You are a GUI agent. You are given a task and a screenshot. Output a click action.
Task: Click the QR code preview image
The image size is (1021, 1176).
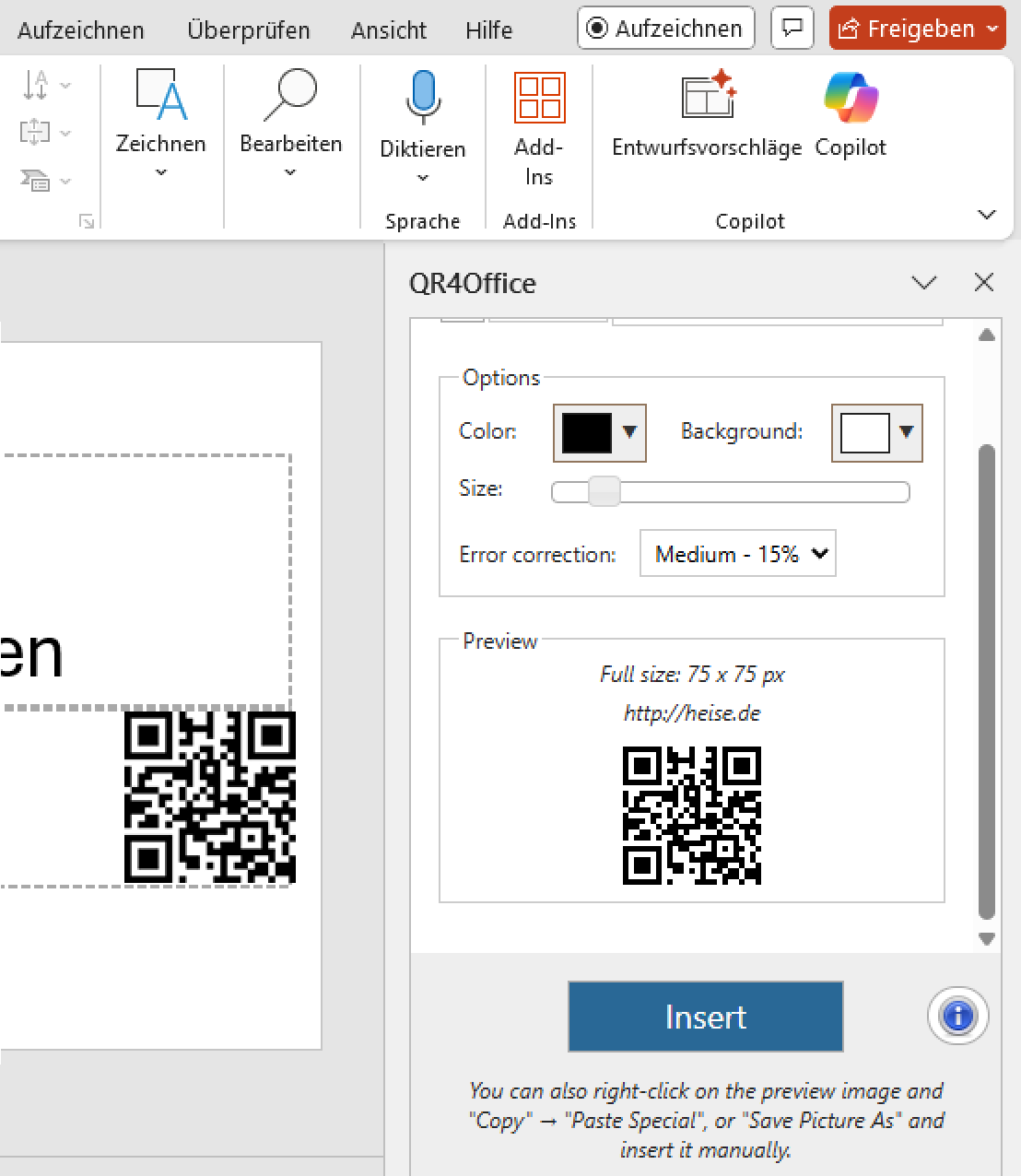click(692, 816)
